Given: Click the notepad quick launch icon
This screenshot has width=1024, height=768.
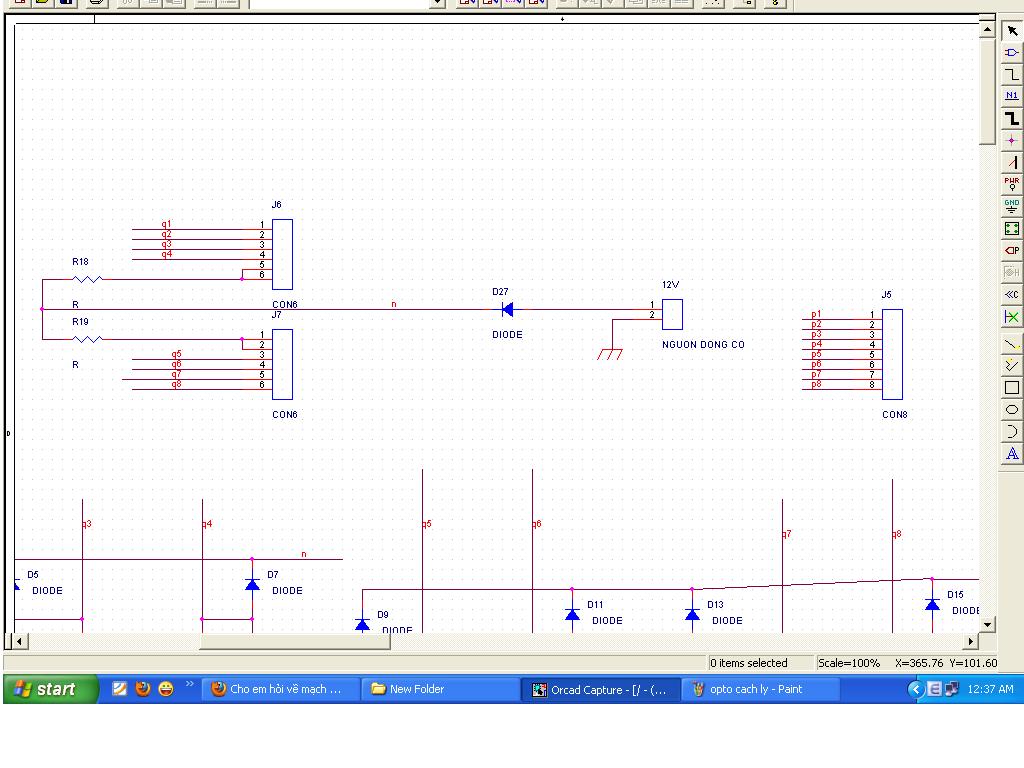Looking at the screenshot, I should coord(119,688).
